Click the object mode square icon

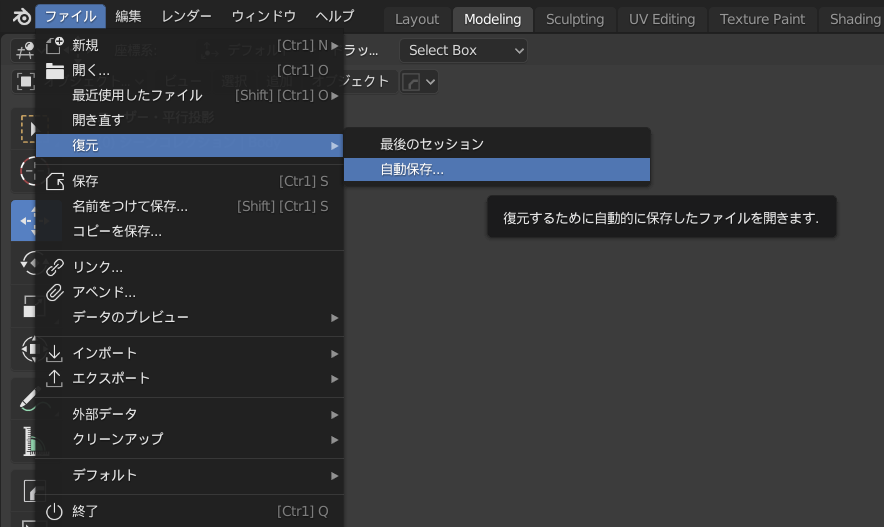[25, 82]
